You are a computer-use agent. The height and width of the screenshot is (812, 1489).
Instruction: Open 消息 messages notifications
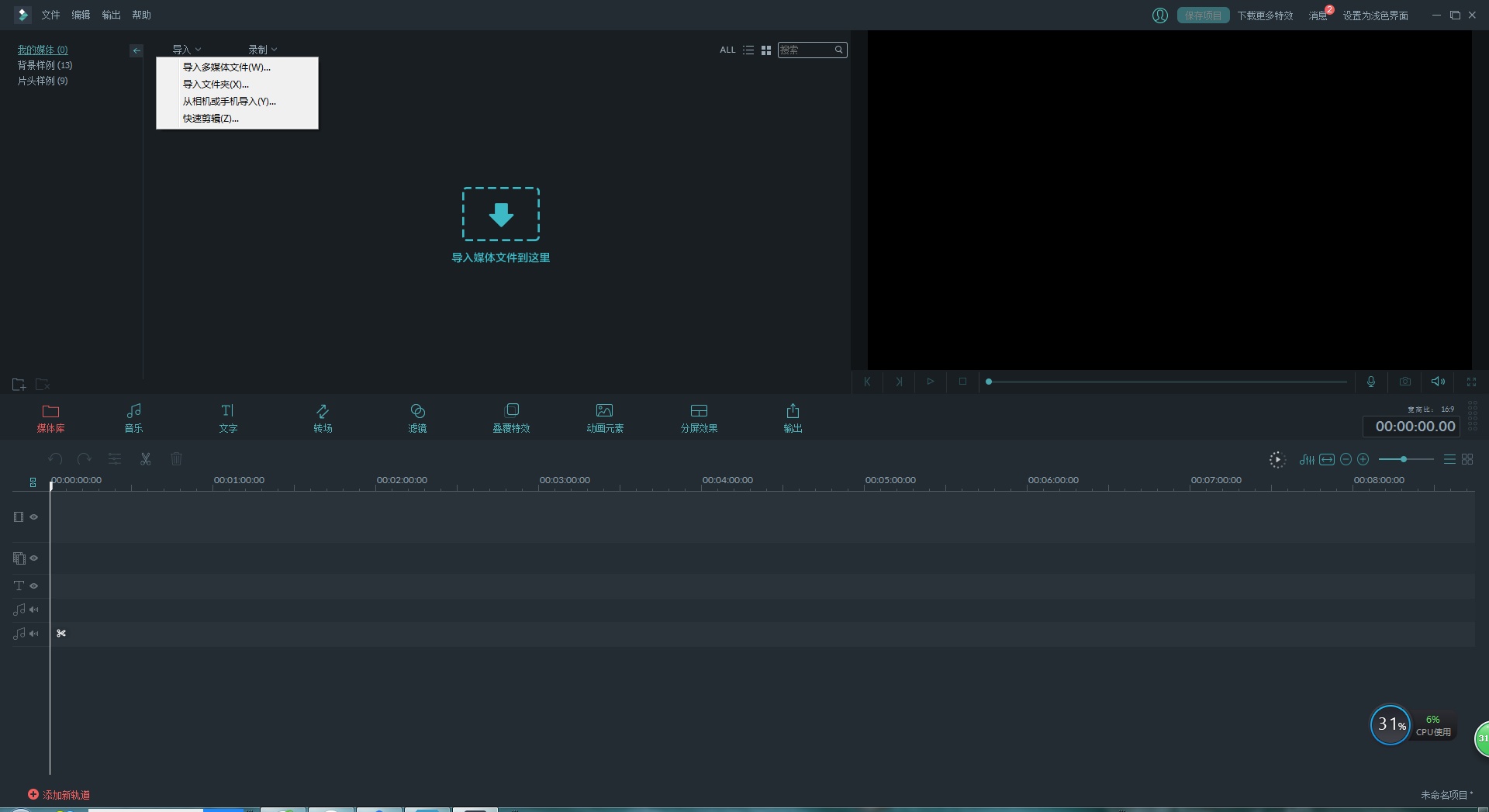1318,16
